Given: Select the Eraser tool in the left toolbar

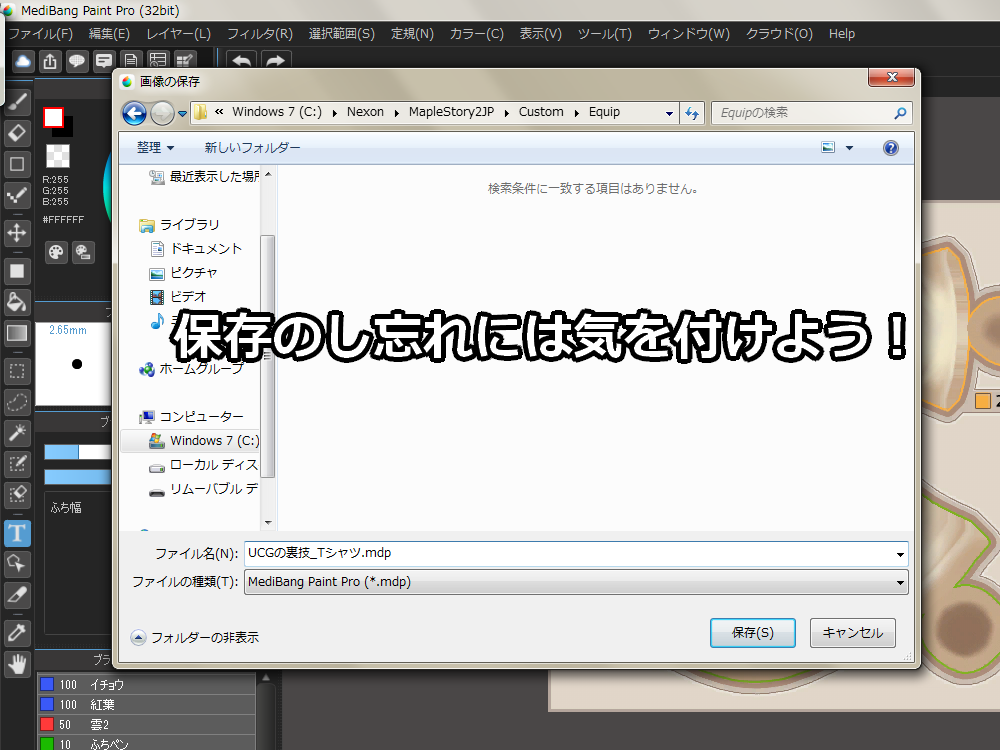Looking at the screenshot, I should [x=17, y=133].
